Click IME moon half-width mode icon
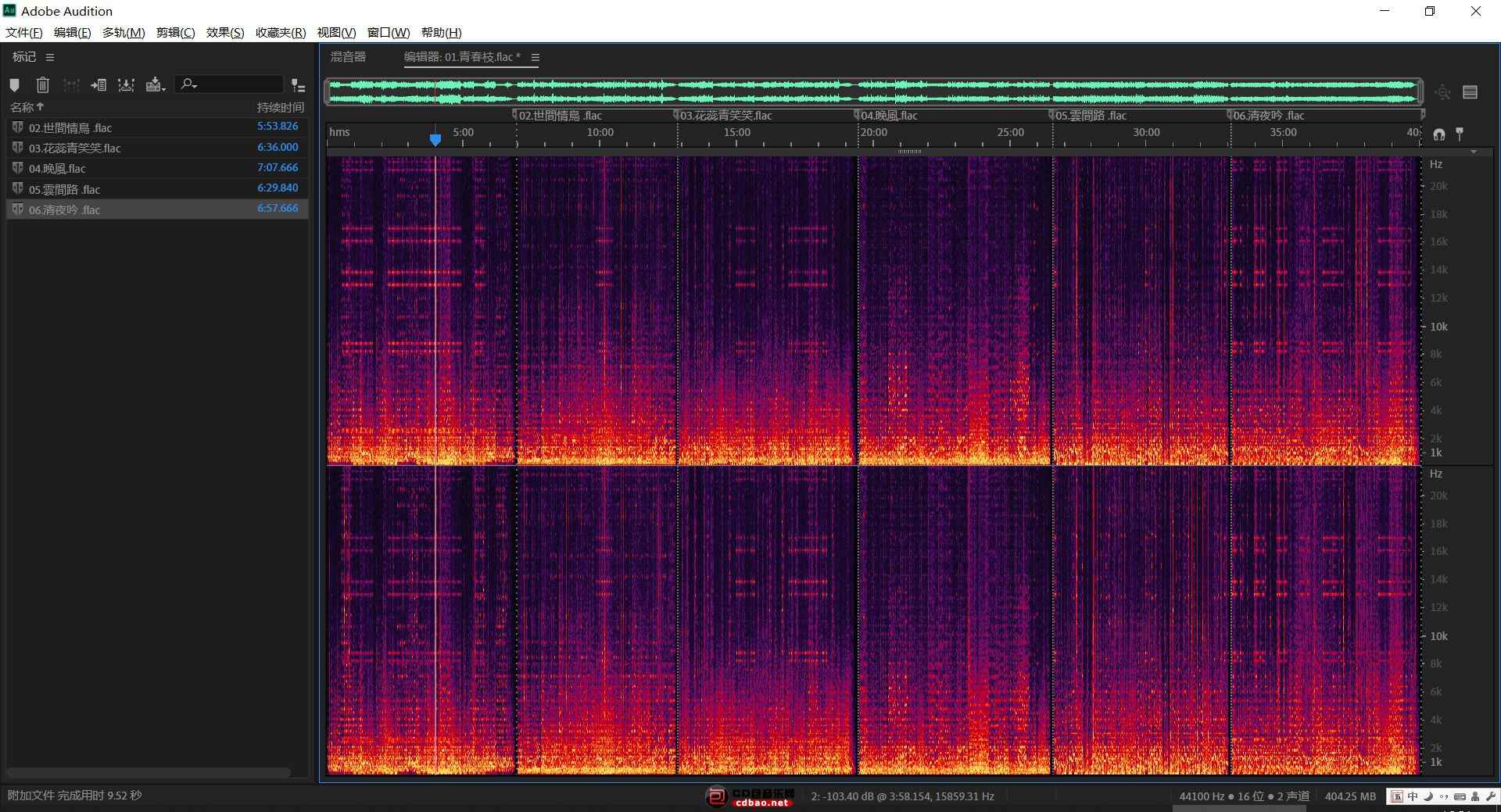This screenshot has width=1501, height=812. click(1428, 796)
